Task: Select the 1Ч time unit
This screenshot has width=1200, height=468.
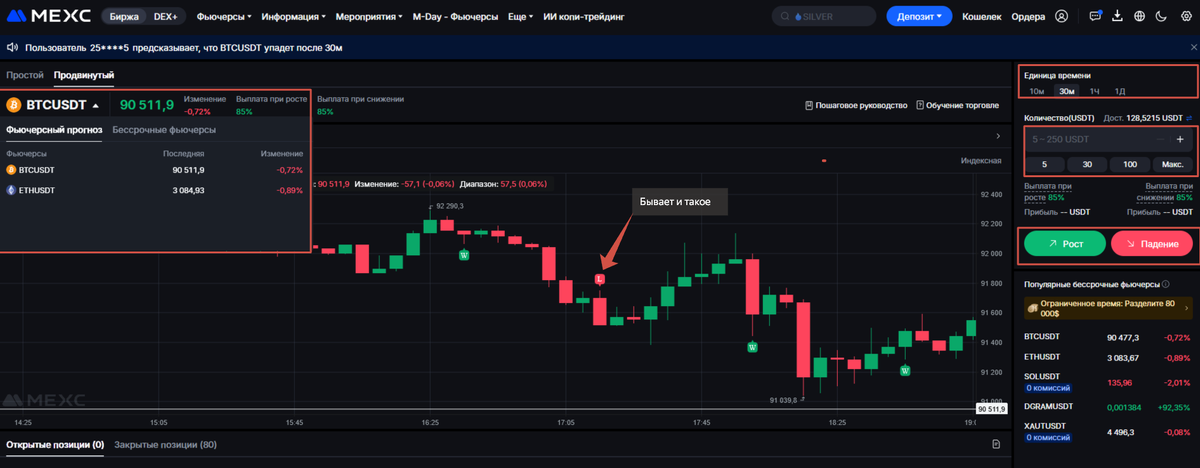Action: point(1095,91)
